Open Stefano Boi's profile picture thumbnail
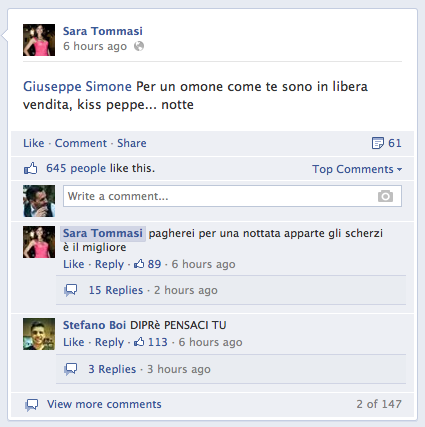Image resolution: width=425 pixels, height=427 pixels. (39, 334)
